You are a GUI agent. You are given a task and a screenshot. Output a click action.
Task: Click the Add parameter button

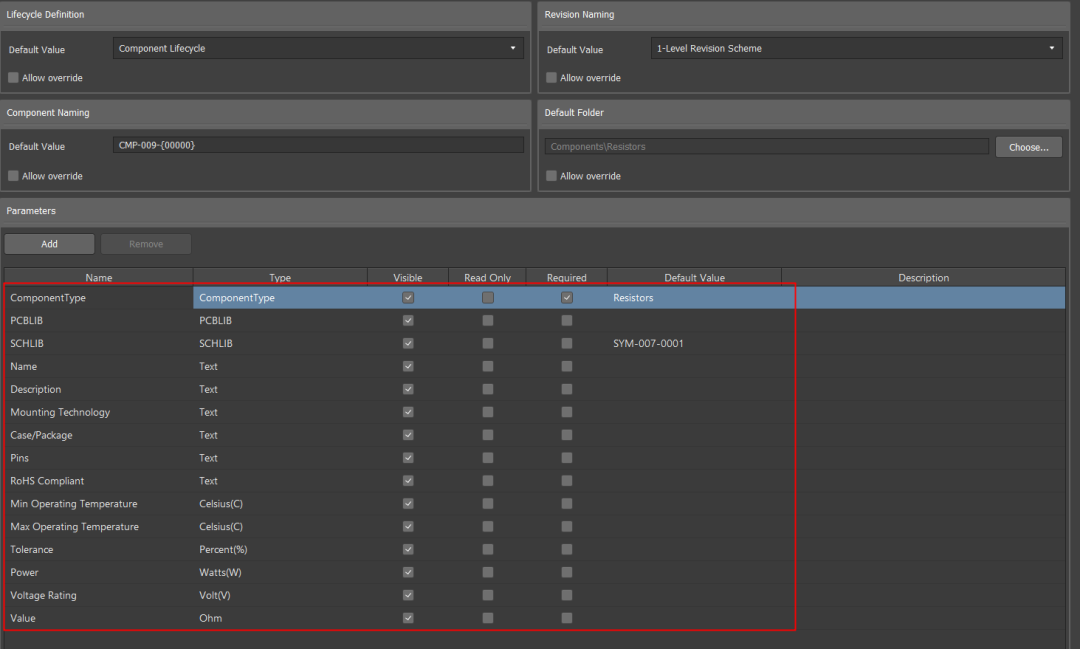click(x=50, y=244)
